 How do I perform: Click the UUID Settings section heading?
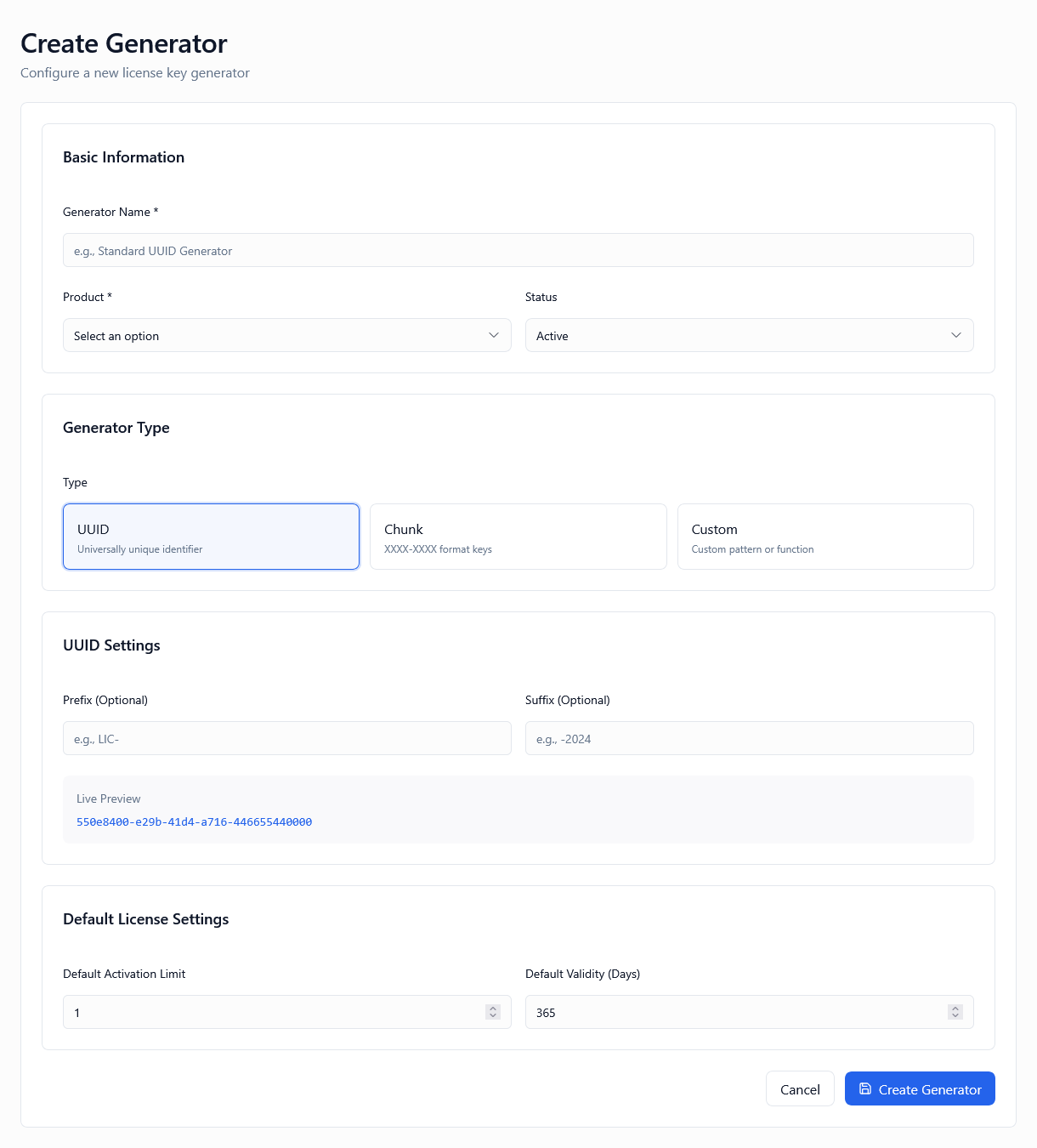coord(111,645)
